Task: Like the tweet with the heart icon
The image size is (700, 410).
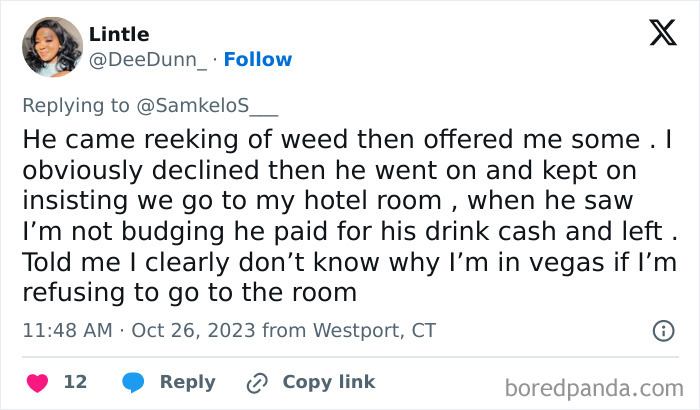Action: point(37,382)
